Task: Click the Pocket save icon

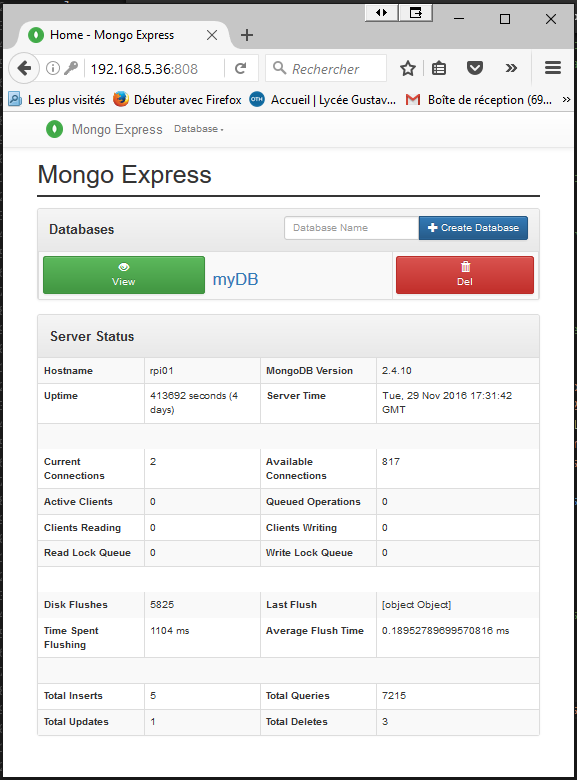Action: (475, 68)
